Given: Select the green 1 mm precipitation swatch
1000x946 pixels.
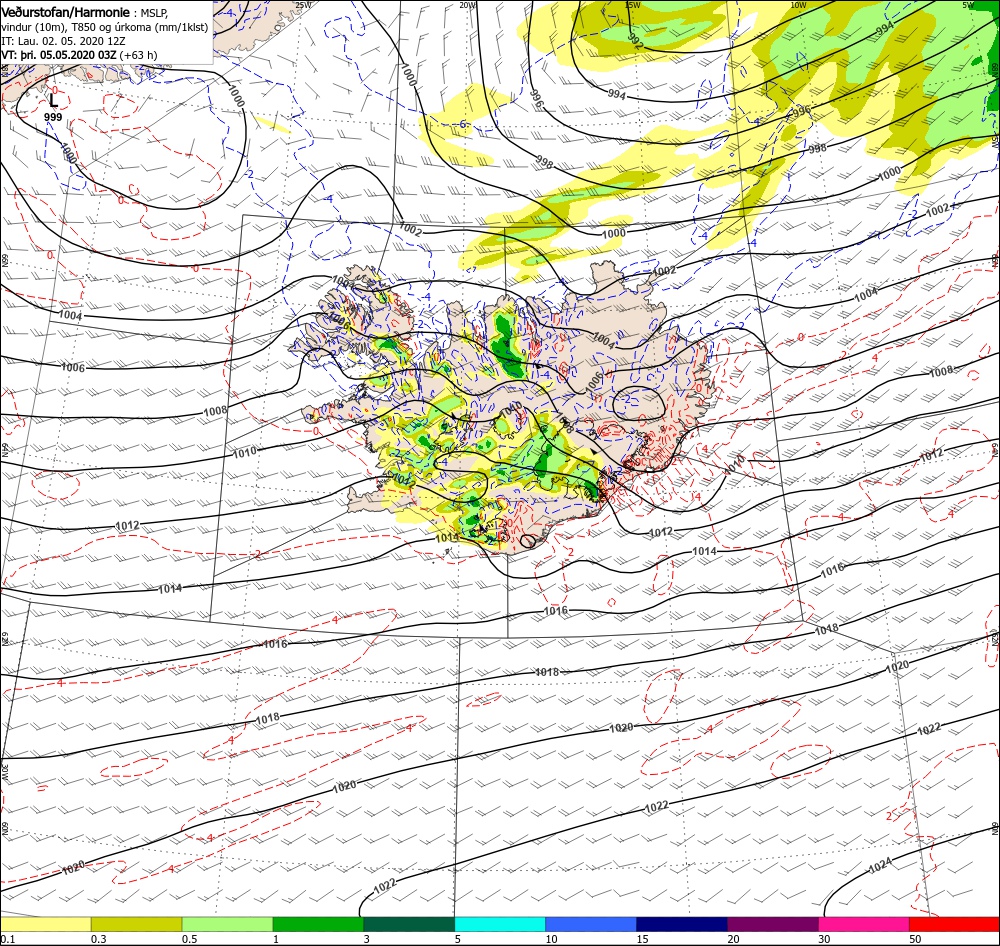Looking at the screenshot, I should point(318,924).
